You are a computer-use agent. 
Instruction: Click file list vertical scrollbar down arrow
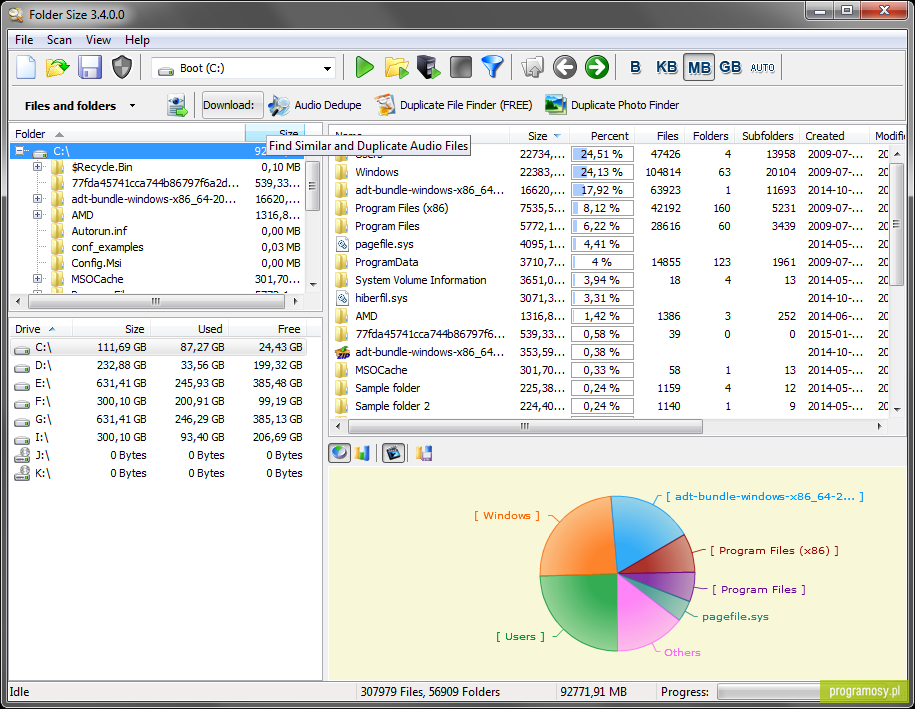(897, 410)
